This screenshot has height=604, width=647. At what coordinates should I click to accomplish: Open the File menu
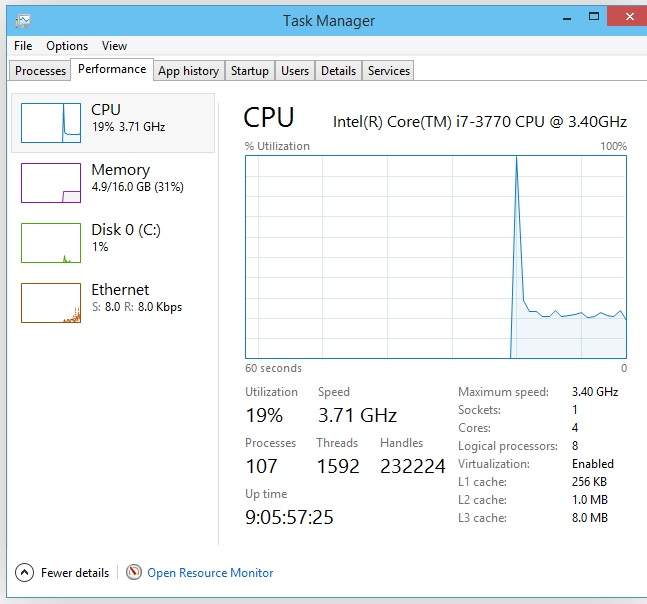coord(23,46)
